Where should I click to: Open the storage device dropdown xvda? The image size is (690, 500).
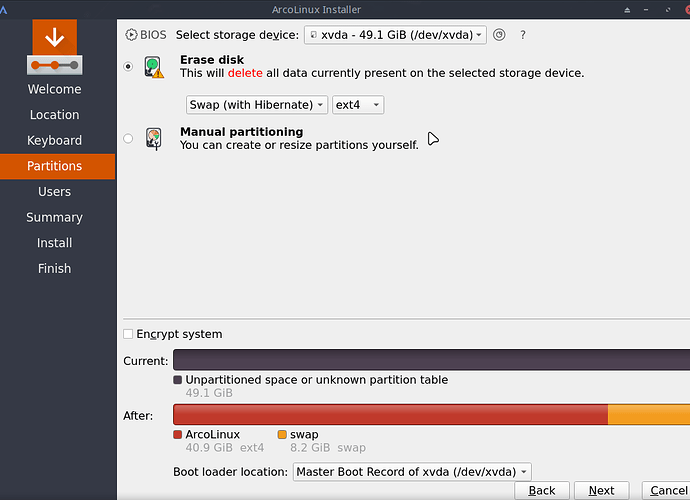395,35
